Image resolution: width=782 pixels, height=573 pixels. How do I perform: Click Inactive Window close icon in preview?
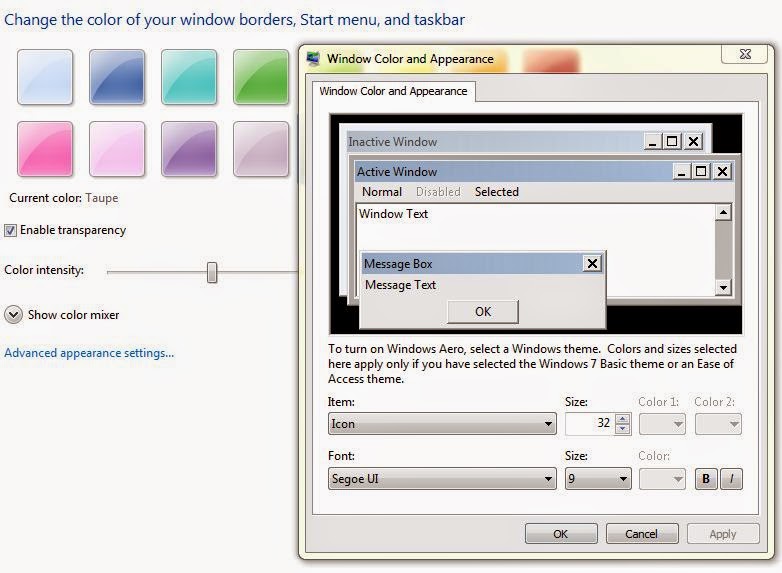693,142
